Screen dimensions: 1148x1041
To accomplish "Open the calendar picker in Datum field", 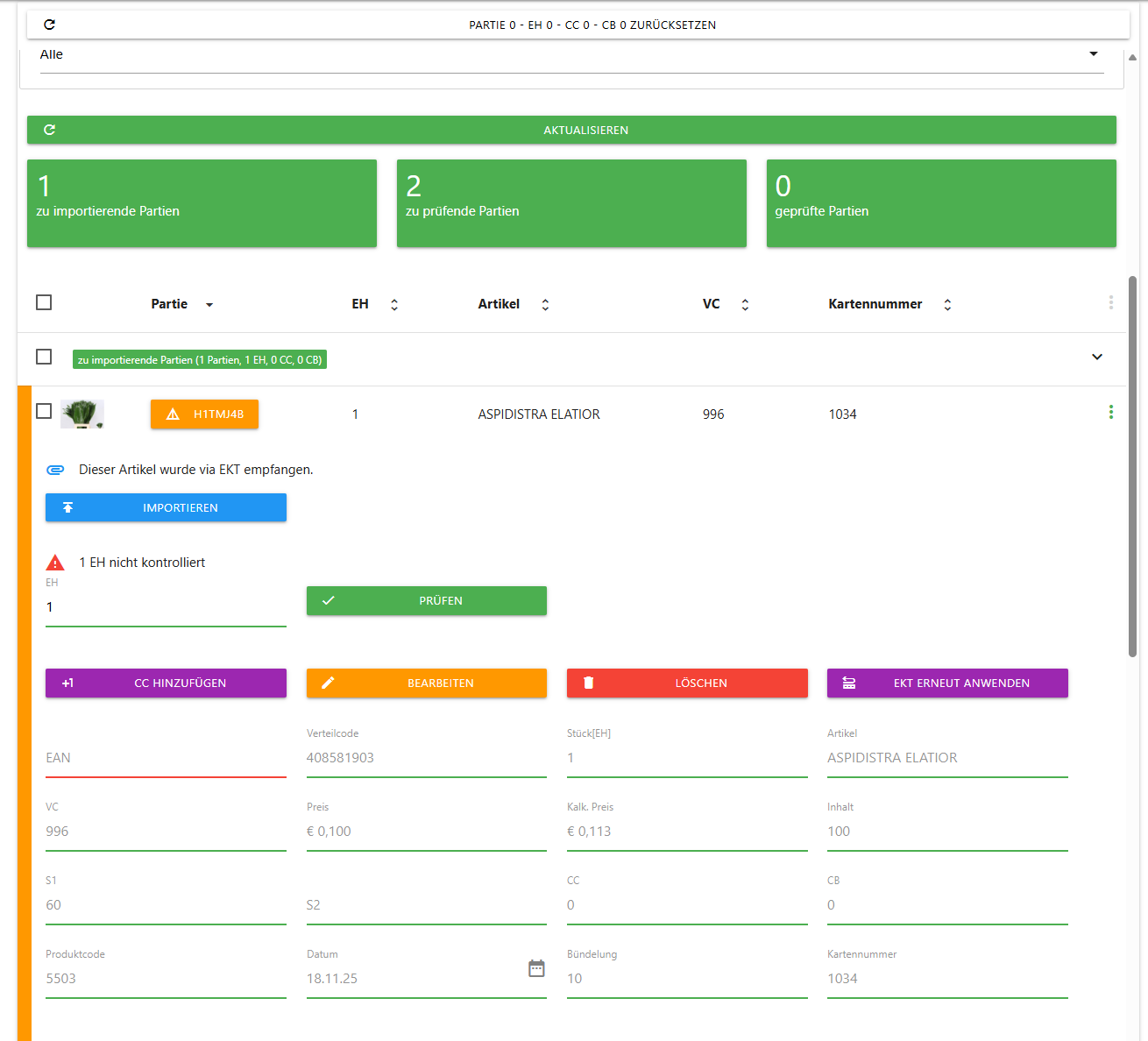I will tap(536, 968).
